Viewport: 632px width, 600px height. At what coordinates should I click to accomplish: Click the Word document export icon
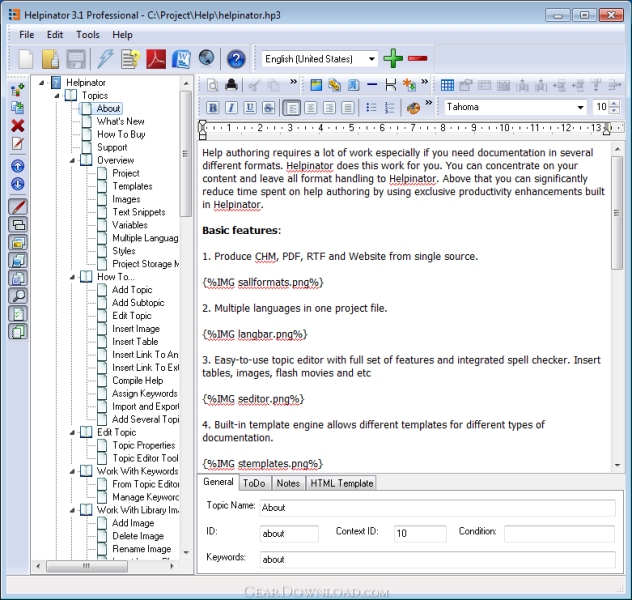tap(182, 59)
